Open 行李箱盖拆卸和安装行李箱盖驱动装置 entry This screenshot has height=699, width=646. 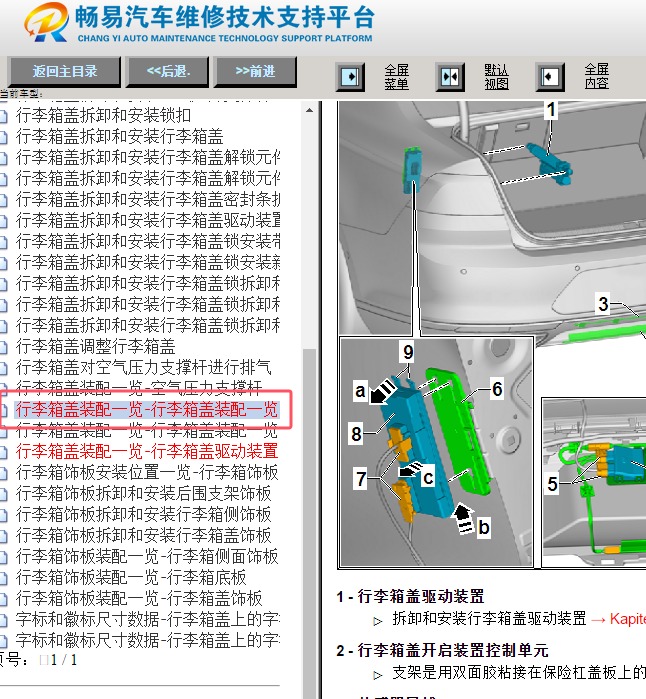pos(148,220)
